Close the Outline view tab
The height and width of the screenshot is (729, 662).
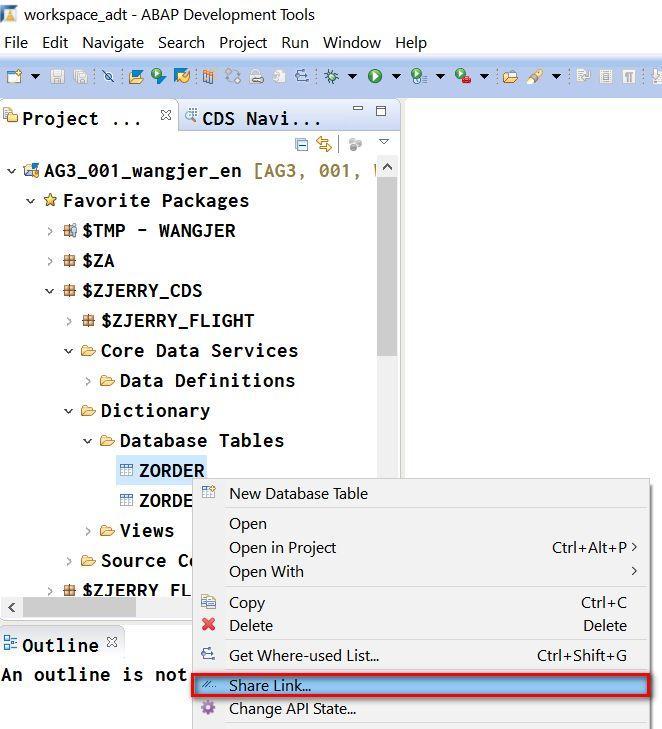pyautogui.click(x=112, y=642)
